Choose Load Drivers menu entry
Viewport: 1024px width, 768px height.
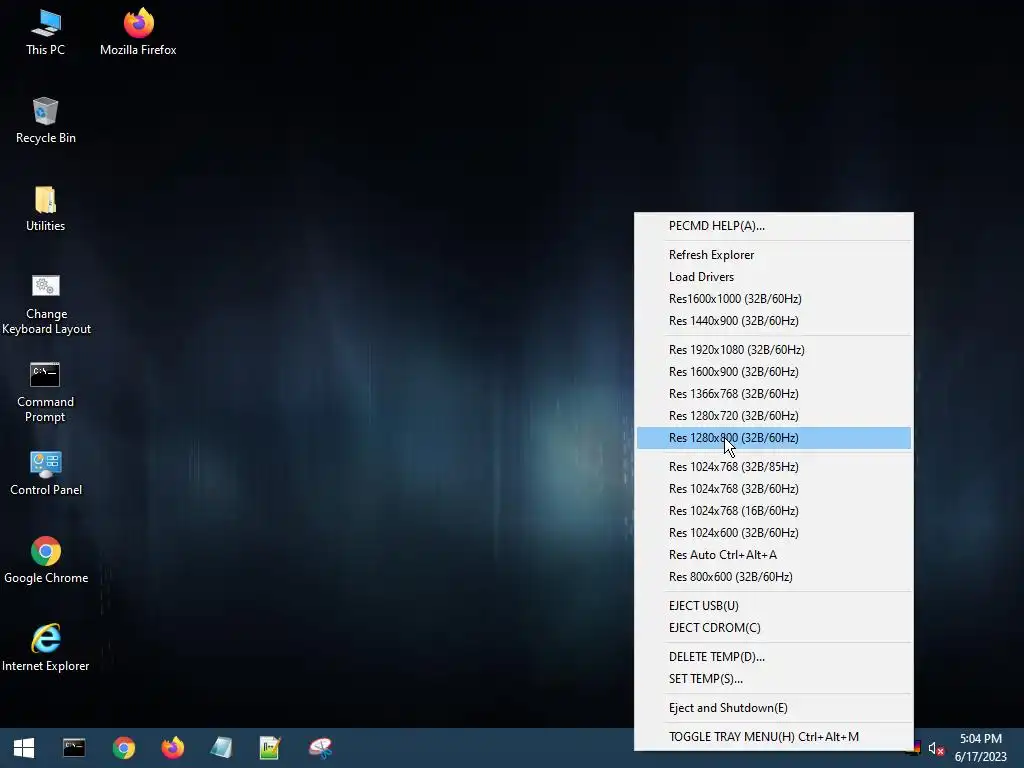point(774,277)
